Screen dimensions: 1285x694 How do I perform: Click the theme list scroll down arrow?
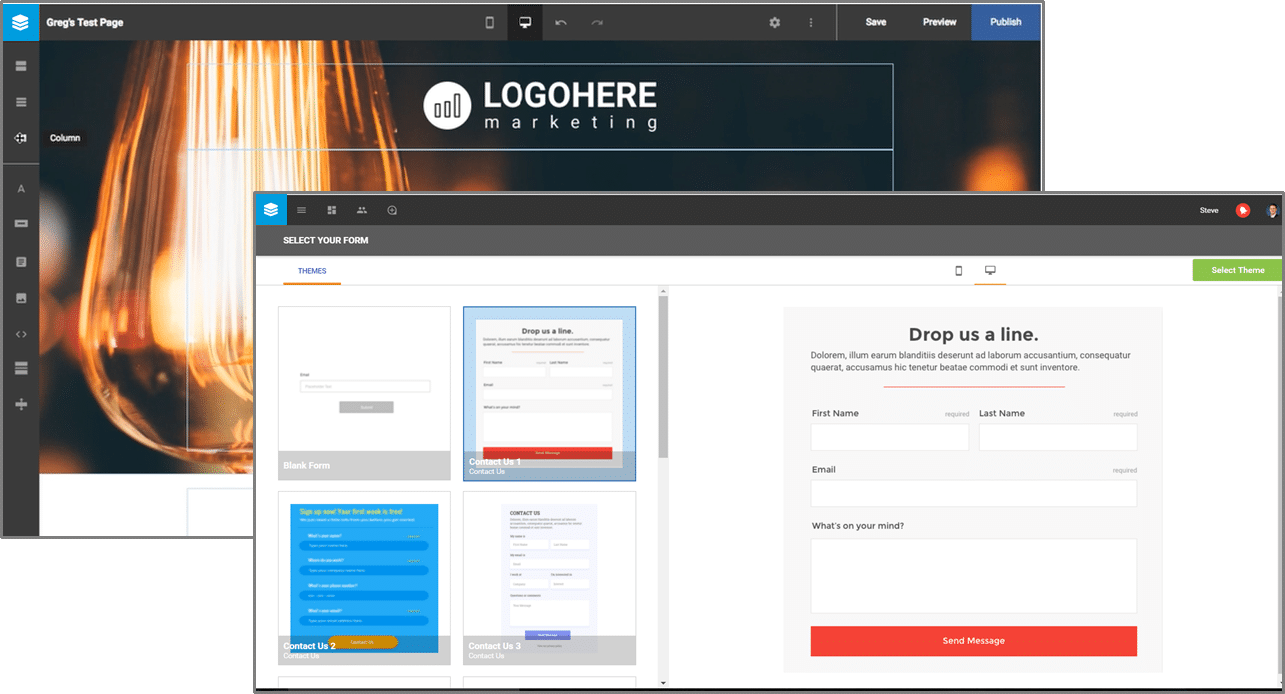(663, 683)
